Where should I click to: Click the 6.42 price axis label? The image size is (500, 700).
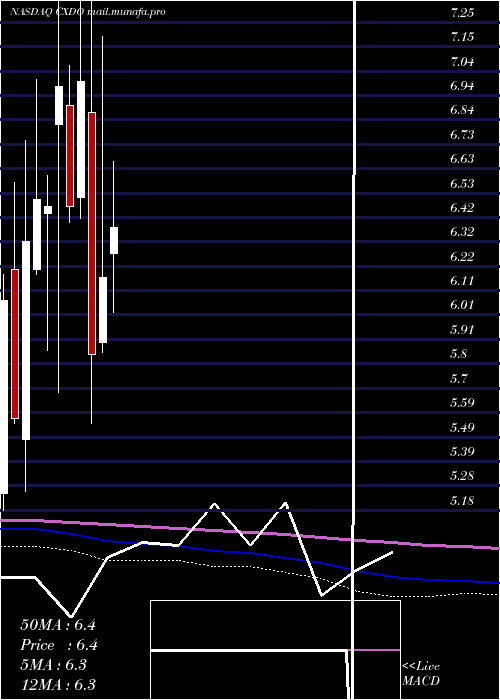[462, 208]
